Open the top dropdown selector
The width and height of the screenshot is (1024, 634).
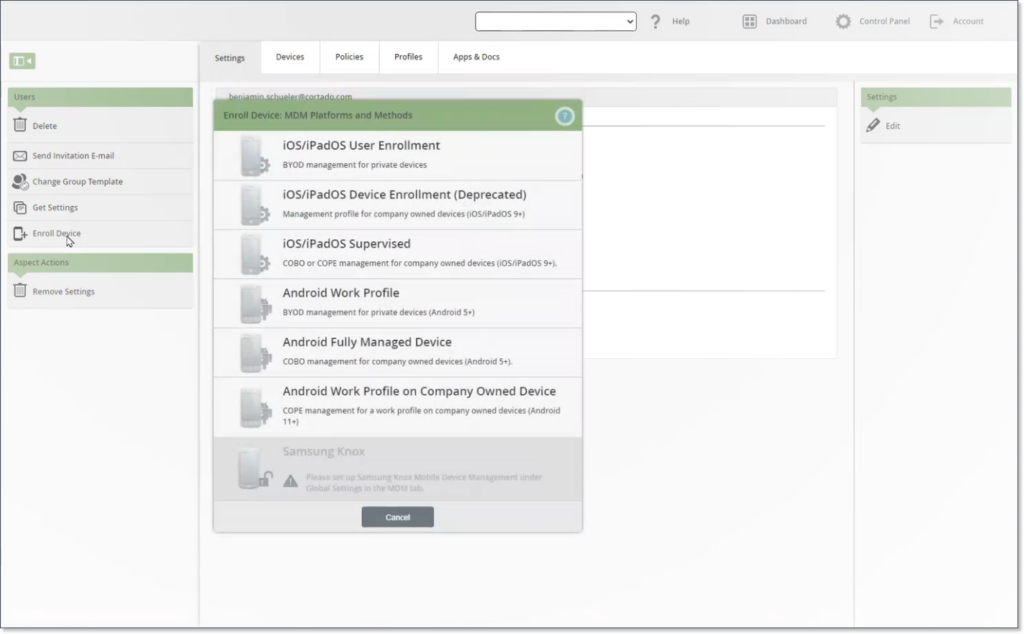(x=556, y=21)
